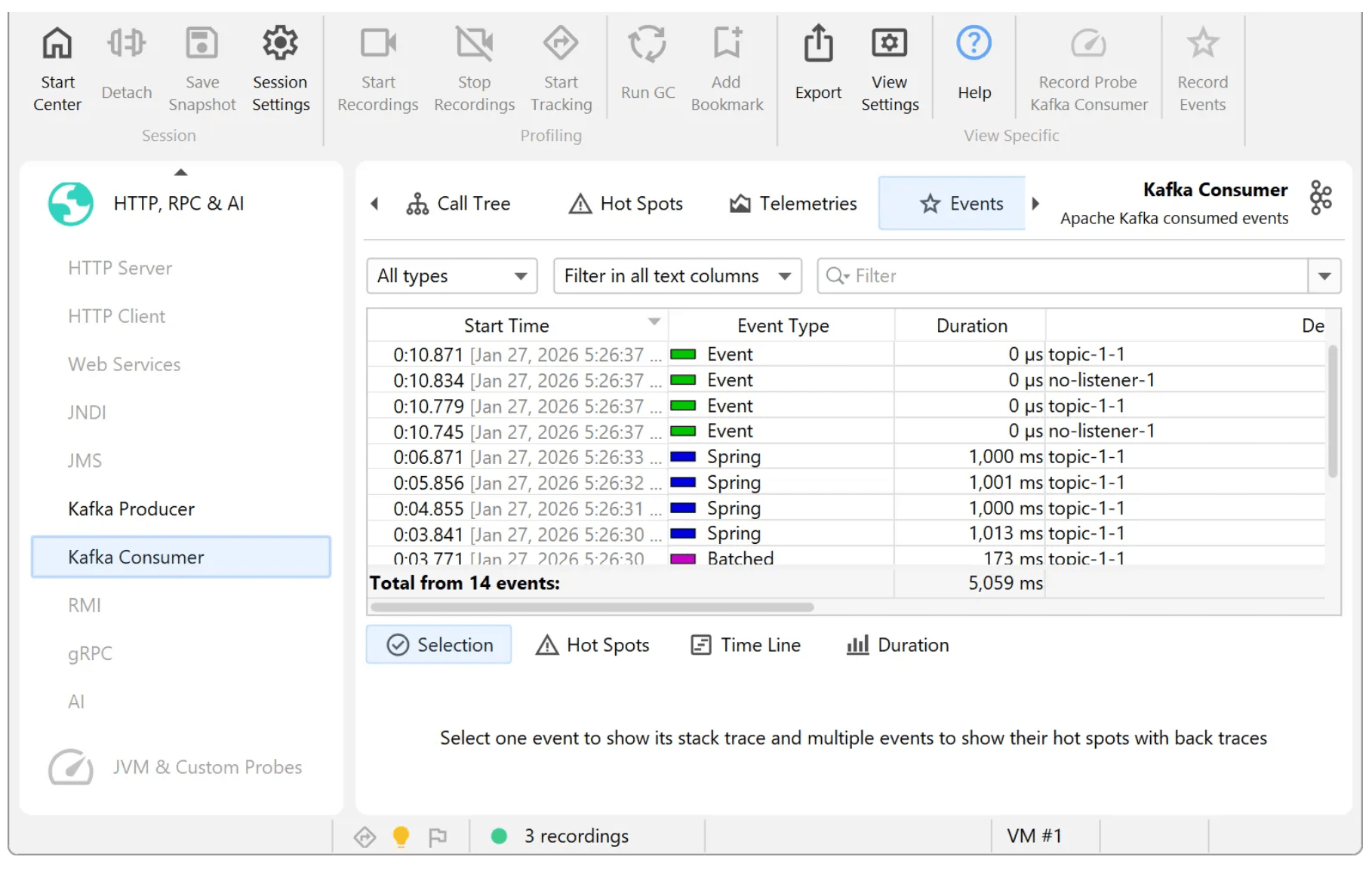Screen dimensions: 1372x869
Task: Open the Duration bottom tab
Action: (x=898, y=645)
